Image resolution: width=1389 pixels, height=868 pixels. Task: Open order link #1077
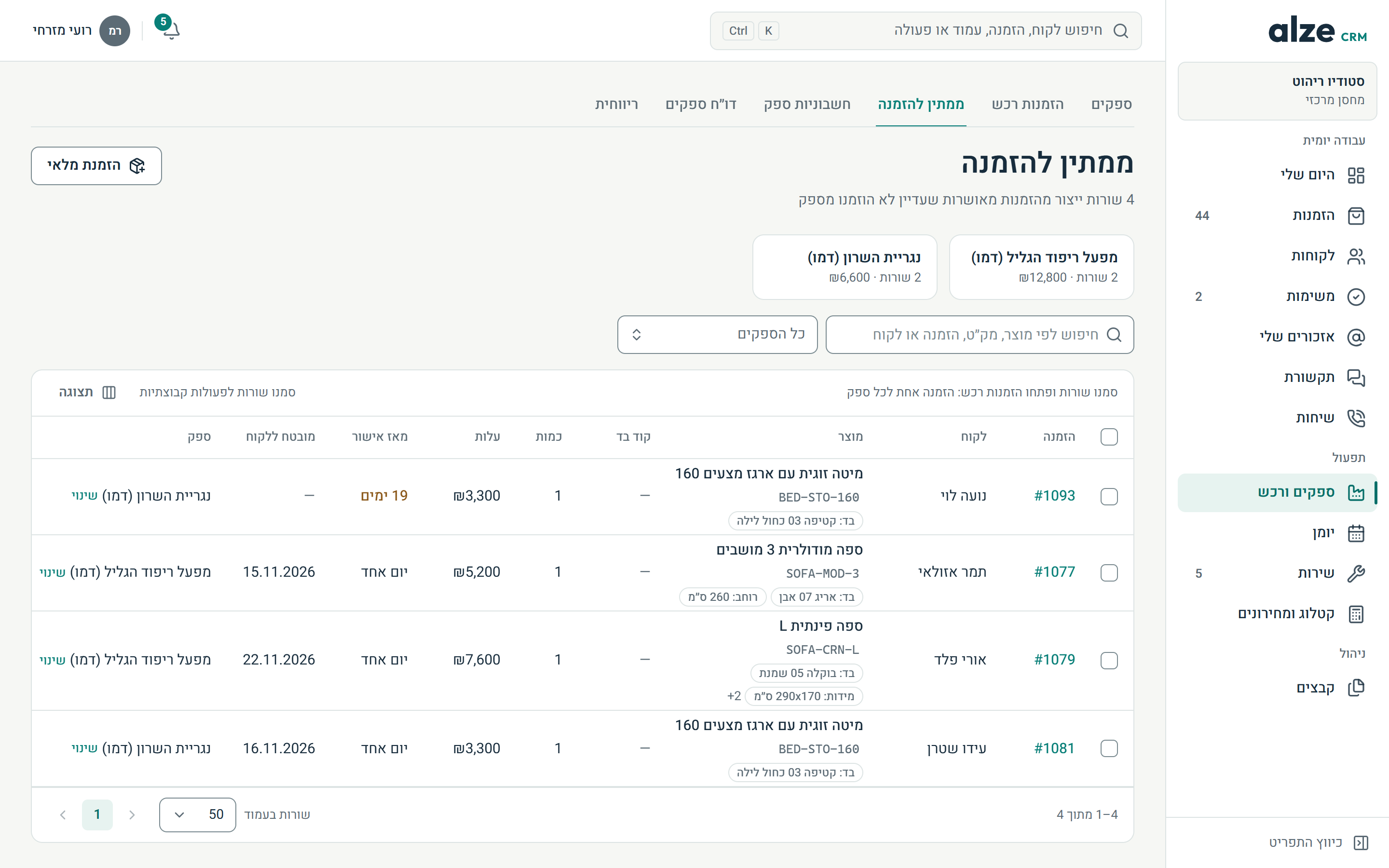click(x=1054, y=572)
